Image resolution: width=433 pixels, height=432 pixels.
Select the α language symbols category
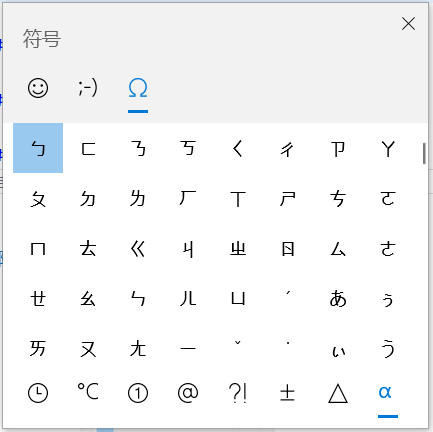385,392
